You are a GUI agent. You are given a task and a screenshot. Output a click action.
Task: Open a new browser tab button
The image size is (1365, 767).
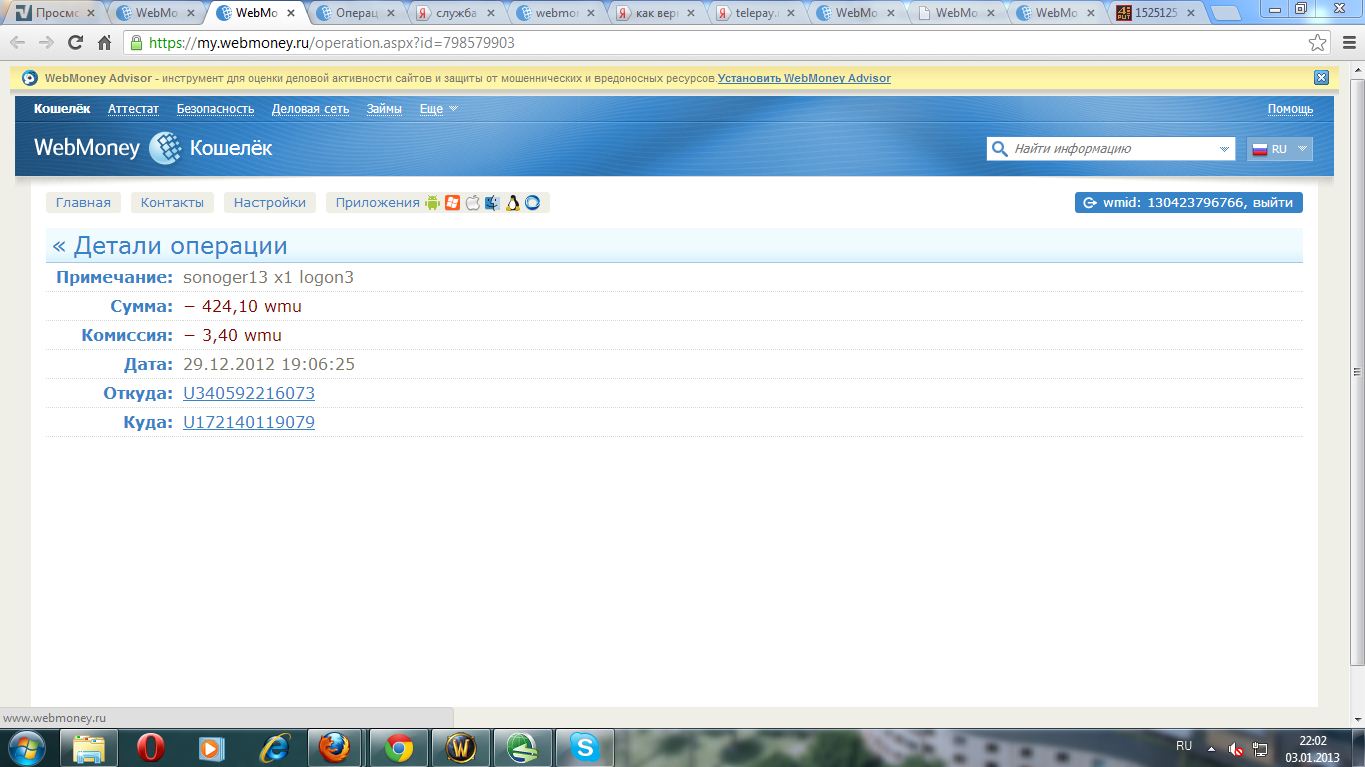coord(1223,13)
